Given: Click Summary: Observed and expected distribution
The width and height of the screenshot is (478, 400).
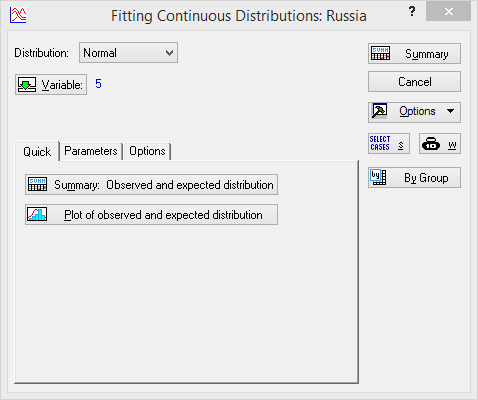Looking at the screenshot, I should click(151, 185).
